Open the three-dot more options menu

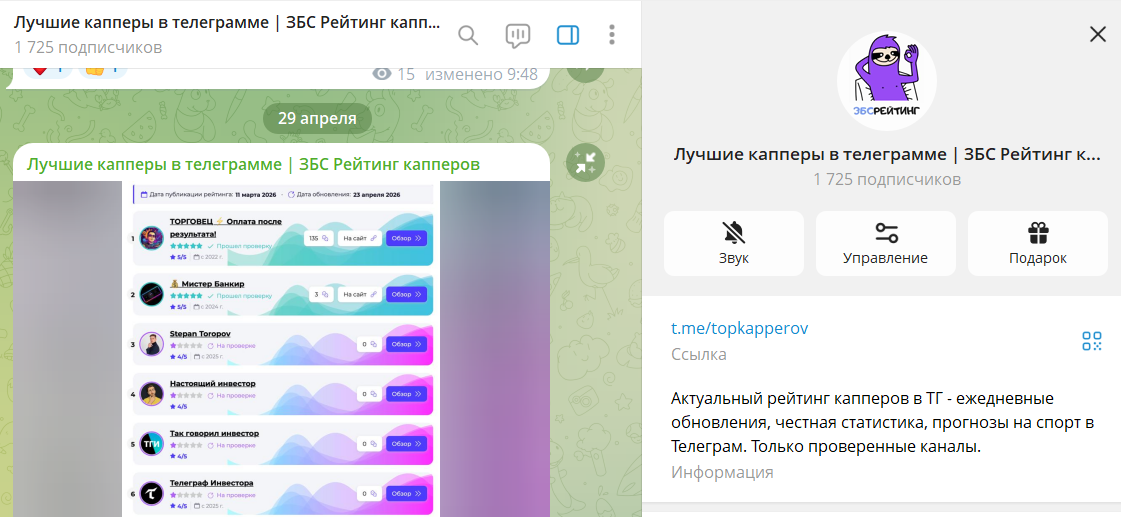click(x=612, y=35)
